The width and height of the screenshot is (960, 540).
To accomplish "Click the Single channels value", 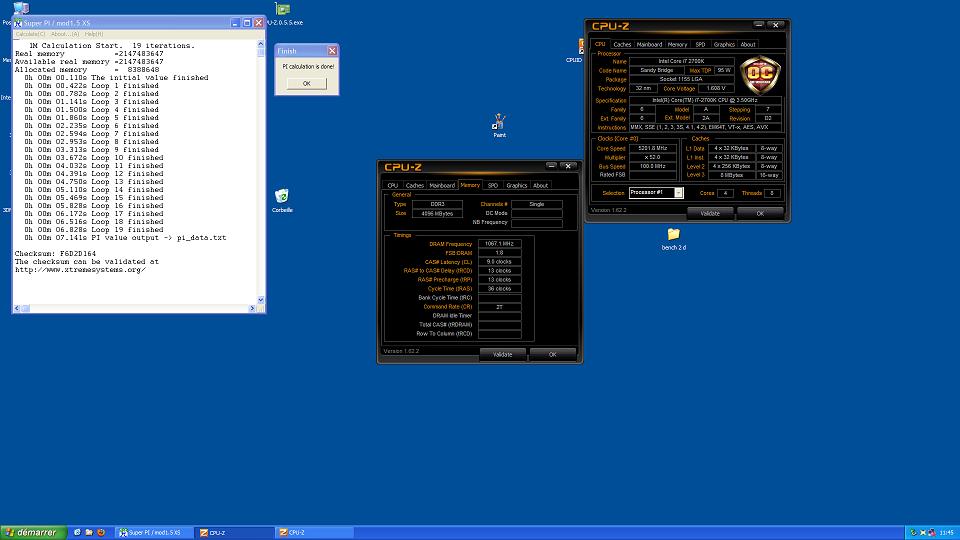I will click(x=537, y=204).
